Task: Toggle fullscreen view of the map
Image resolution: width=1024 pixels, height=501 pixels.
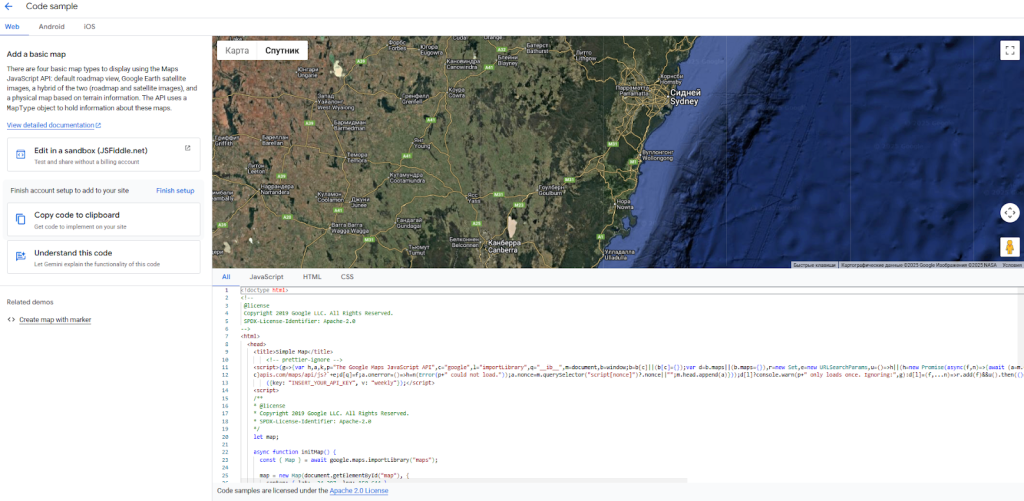Action: point(1009,49)
